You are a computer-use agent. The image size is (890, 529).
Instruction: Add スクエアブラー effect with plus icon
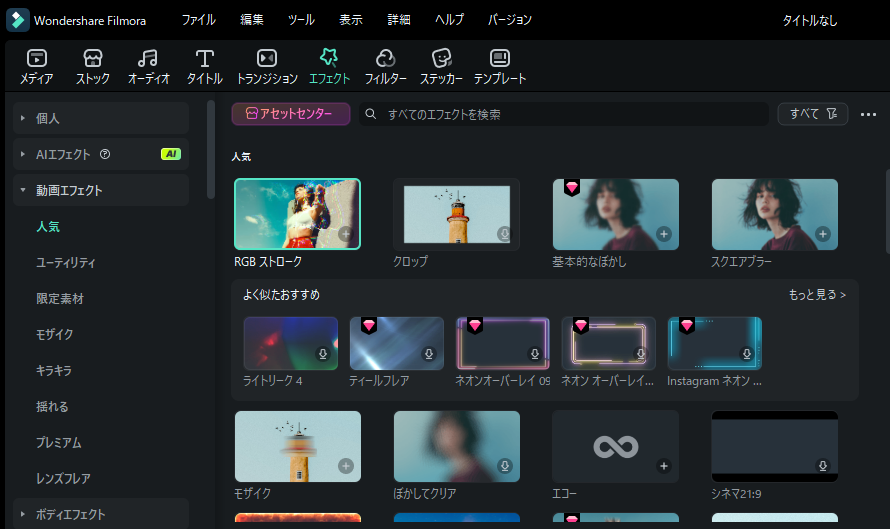click(x=822, y=234)
